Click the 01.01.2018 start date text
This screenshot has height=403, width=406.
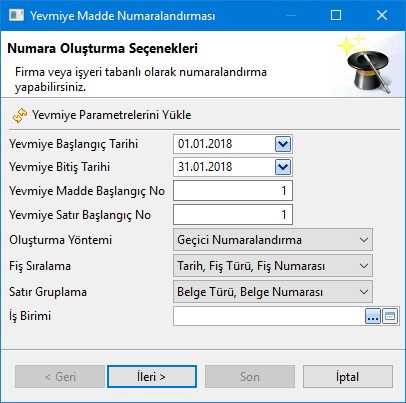coord(205,144)
